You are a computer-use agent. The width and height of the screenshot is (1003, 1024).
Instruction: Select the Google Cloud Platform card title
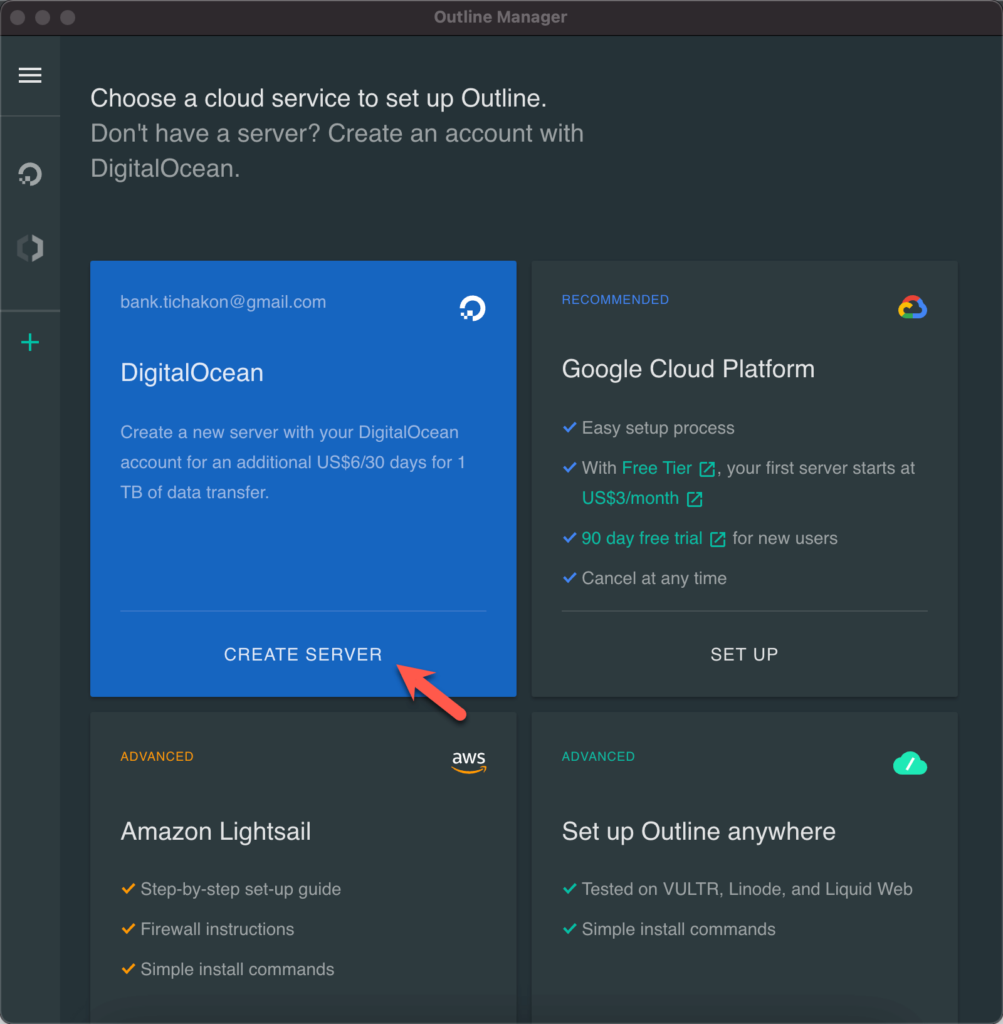(688, 369)
